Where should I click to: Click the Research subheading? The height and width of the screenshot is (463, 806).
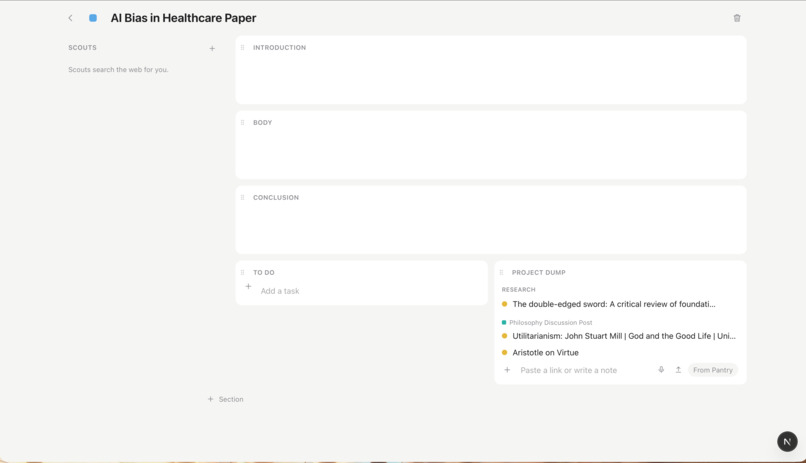[518, 289]
